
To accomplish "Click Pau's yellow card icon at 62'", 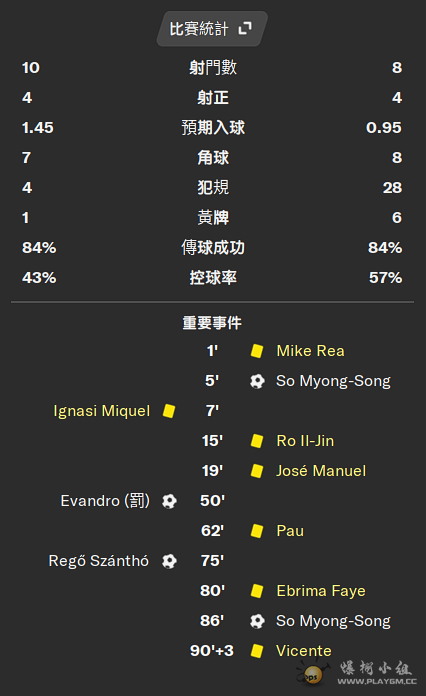I will pos(257,531).
